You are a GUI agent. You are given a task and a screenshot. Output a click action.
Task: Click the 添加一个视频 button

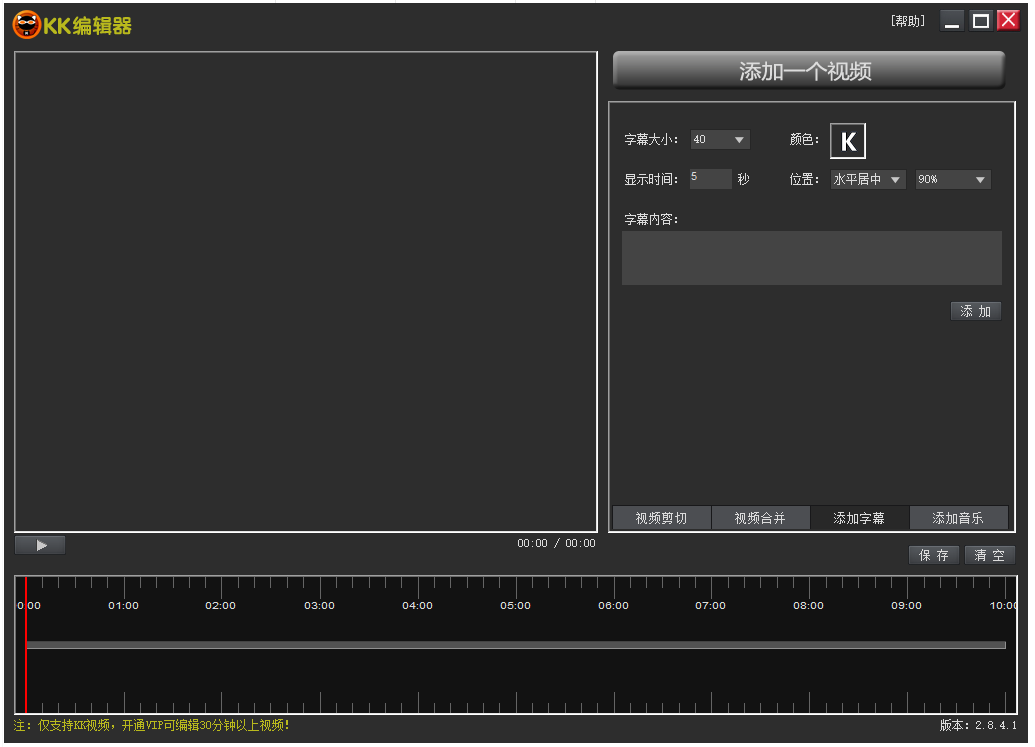click(808, 71)
